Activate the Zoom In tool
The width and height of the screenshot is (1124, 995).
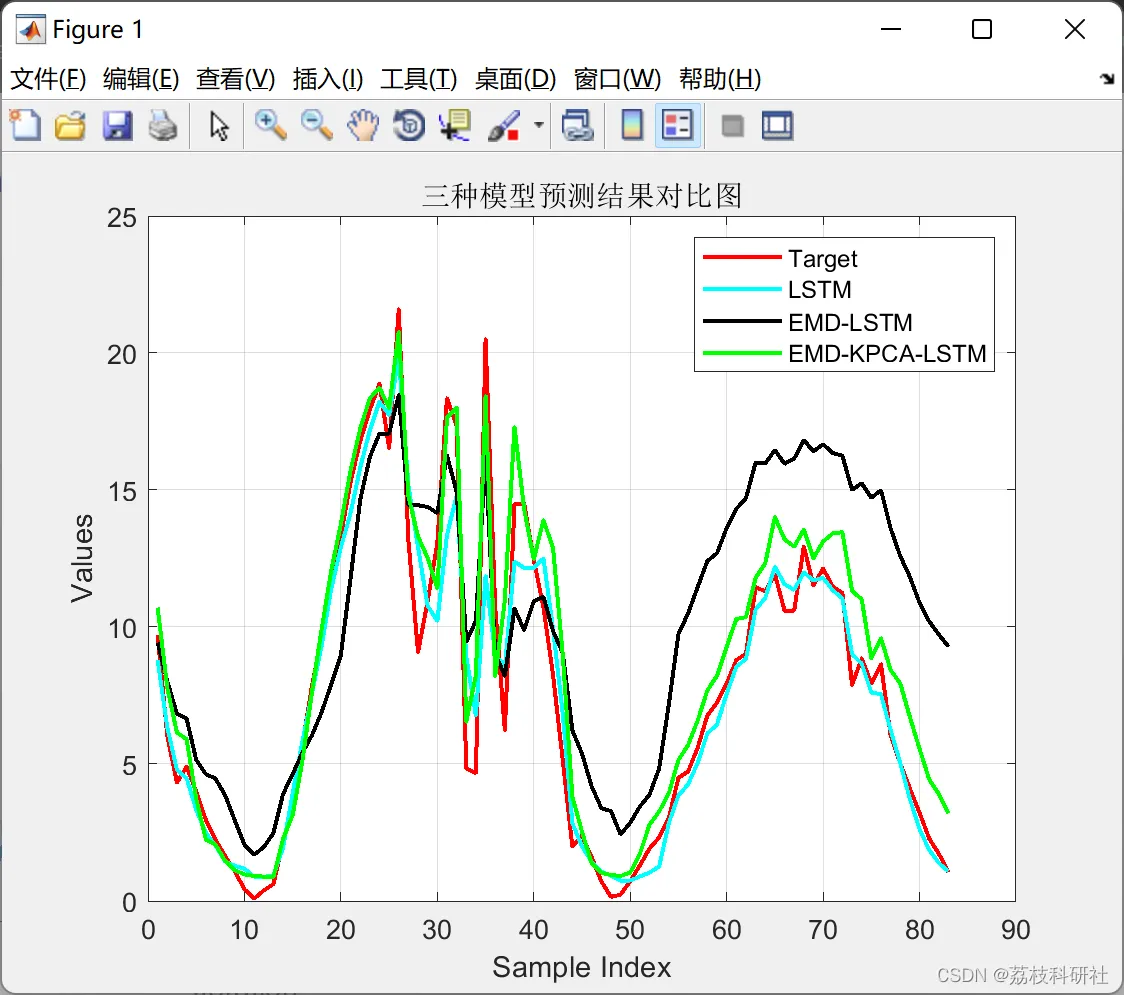pos(270,125)
